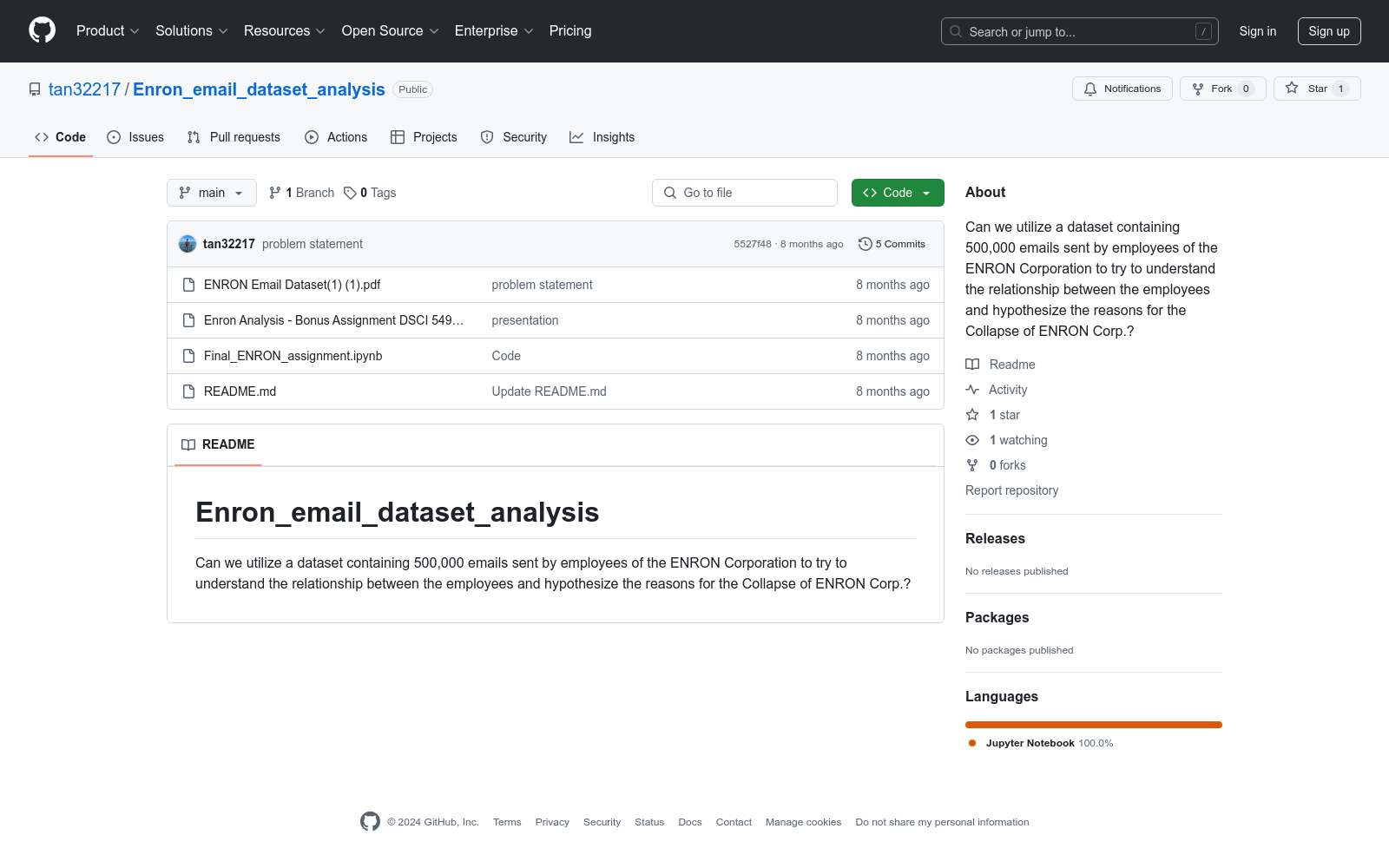Click the Go to file search box

click(x=745, y=193)
